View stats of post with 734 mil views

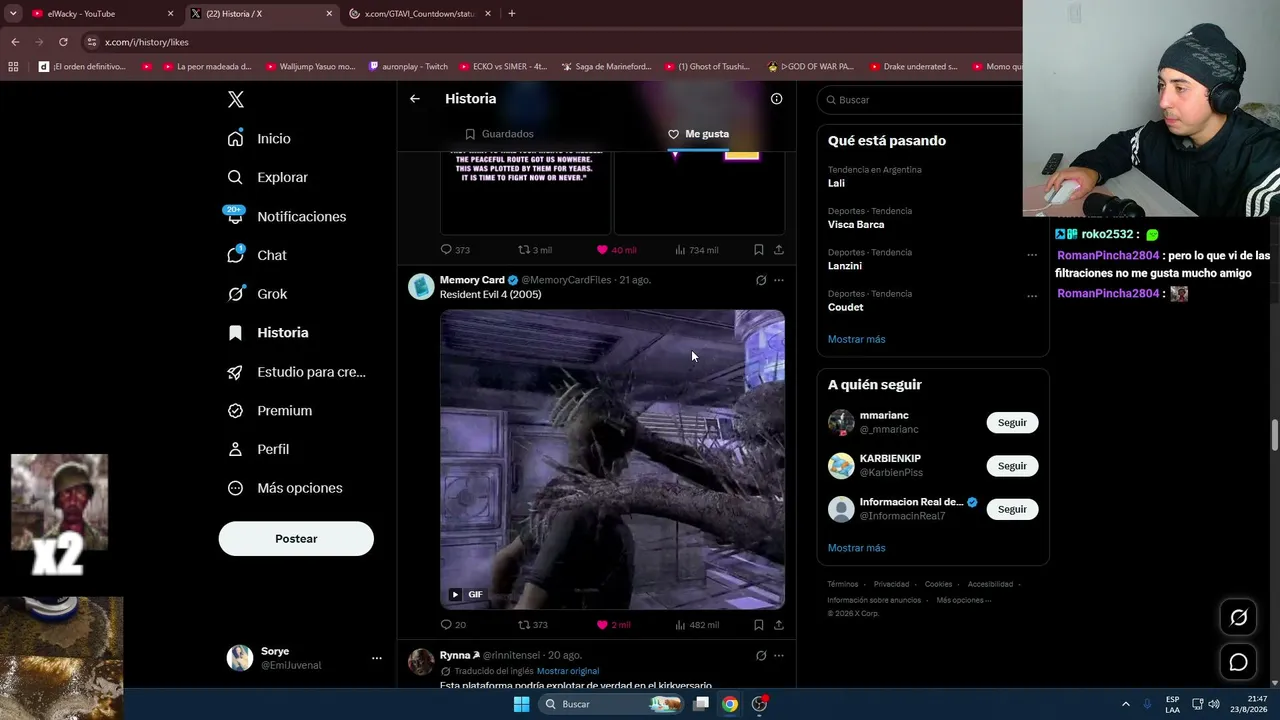coord(697,250)
